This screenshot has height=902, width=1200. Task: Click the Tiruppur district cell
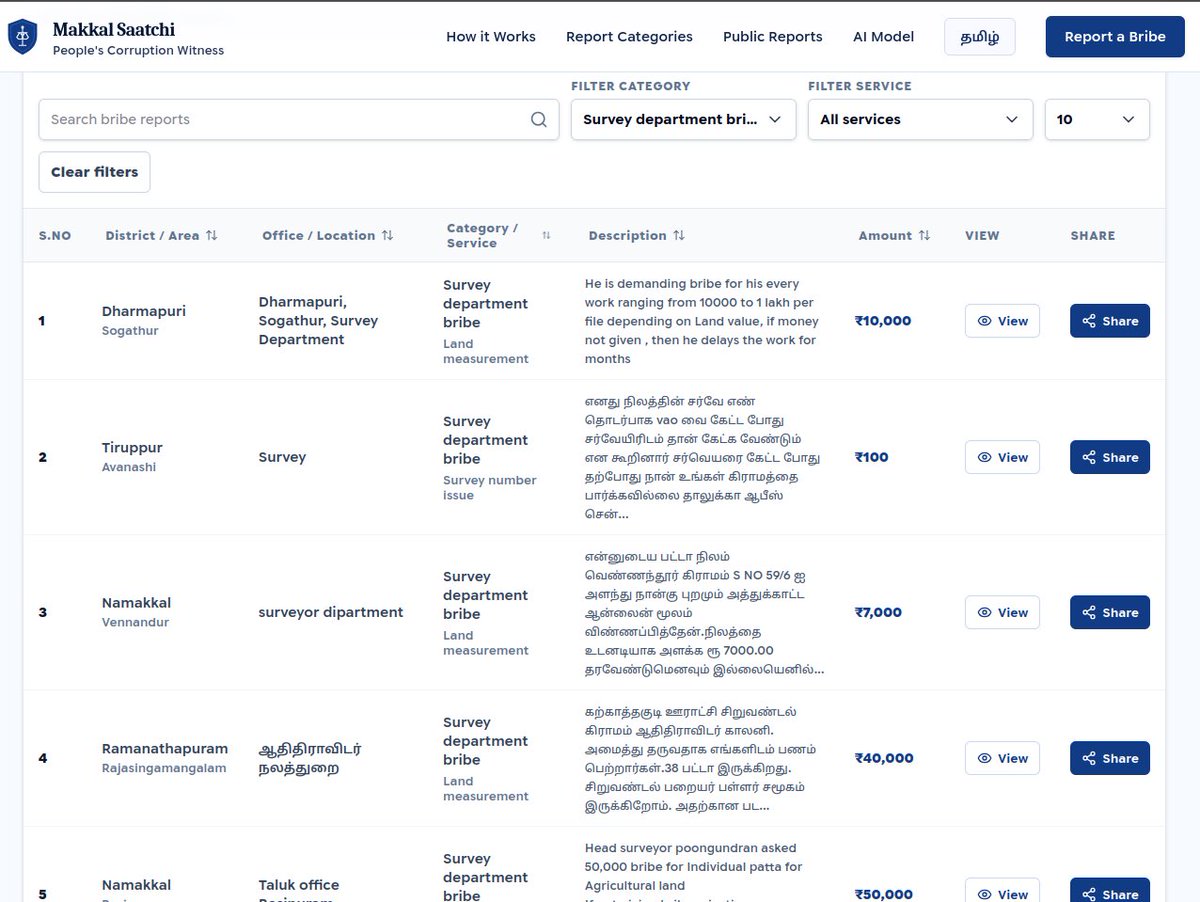coord(132,447)
